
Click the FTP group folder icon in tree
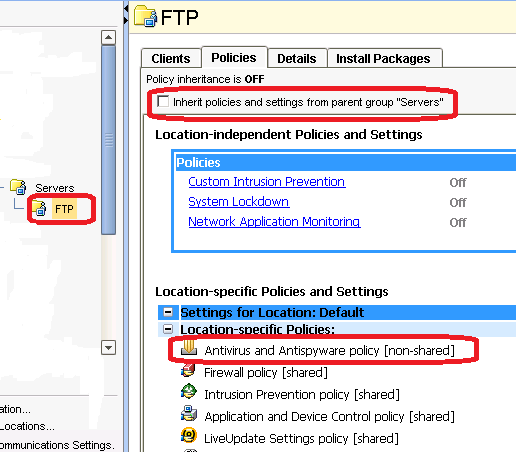[39, 208]
